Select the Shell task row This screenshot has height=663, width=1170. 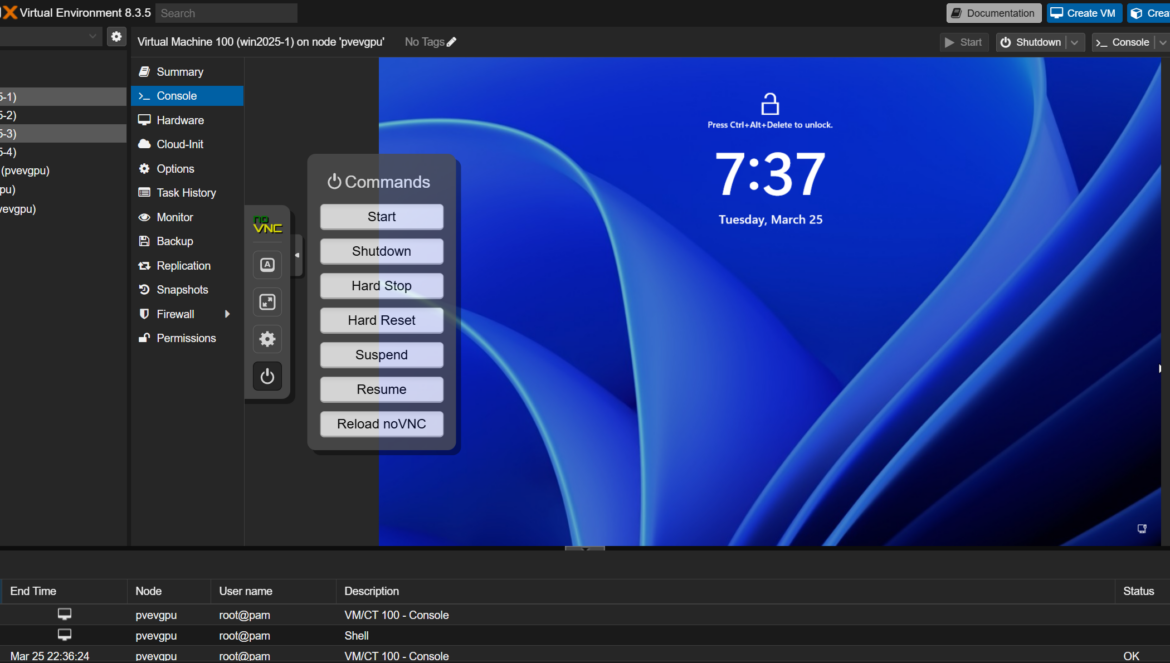(585, 636)
